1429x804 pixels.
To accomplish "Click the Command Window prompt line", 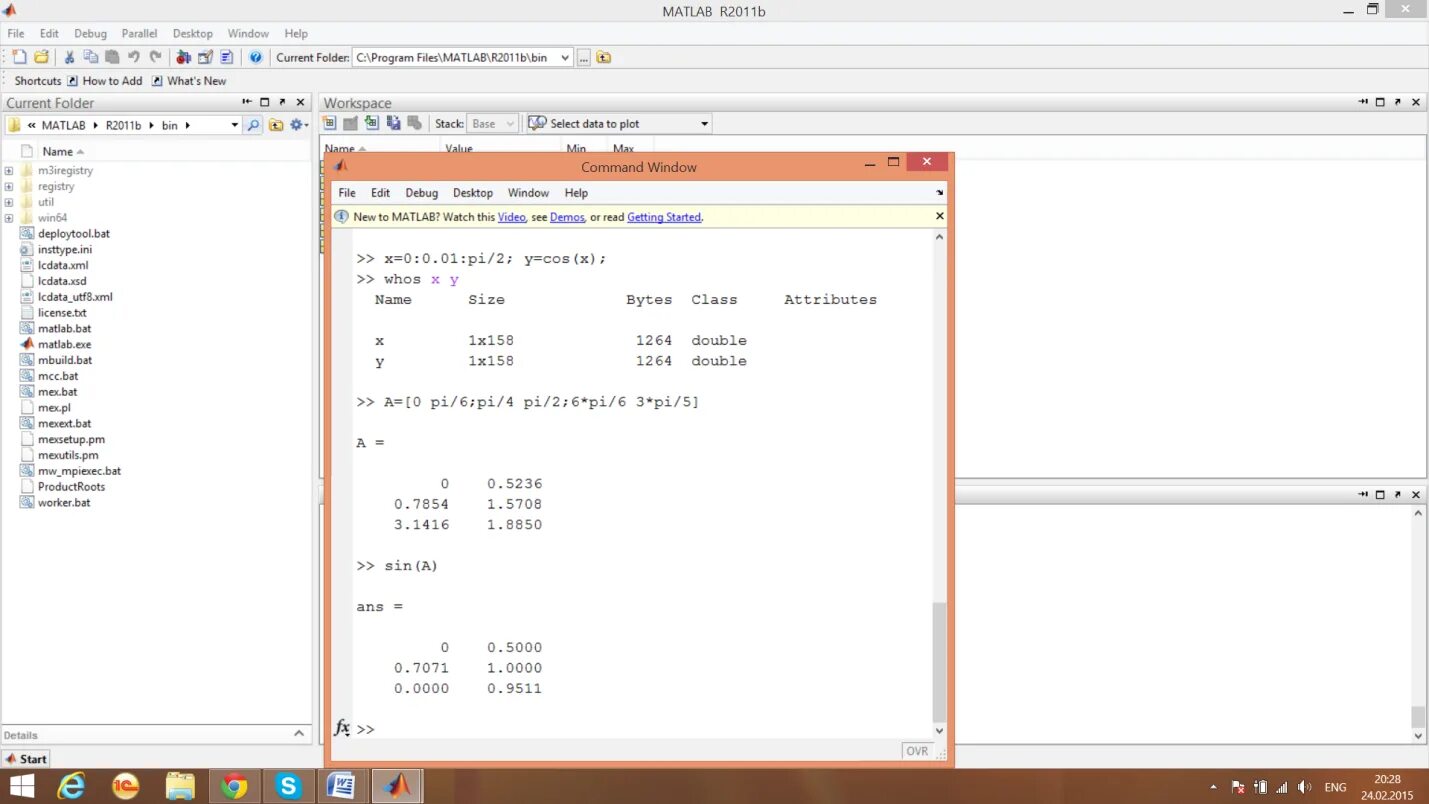I will click(643, 729).
